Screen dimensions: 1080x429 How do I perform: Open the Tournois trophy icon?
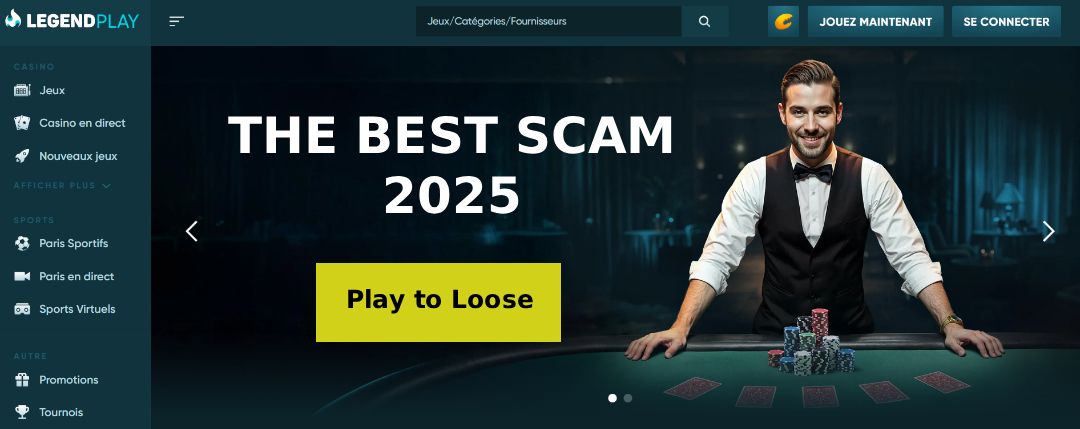(22, 412)
